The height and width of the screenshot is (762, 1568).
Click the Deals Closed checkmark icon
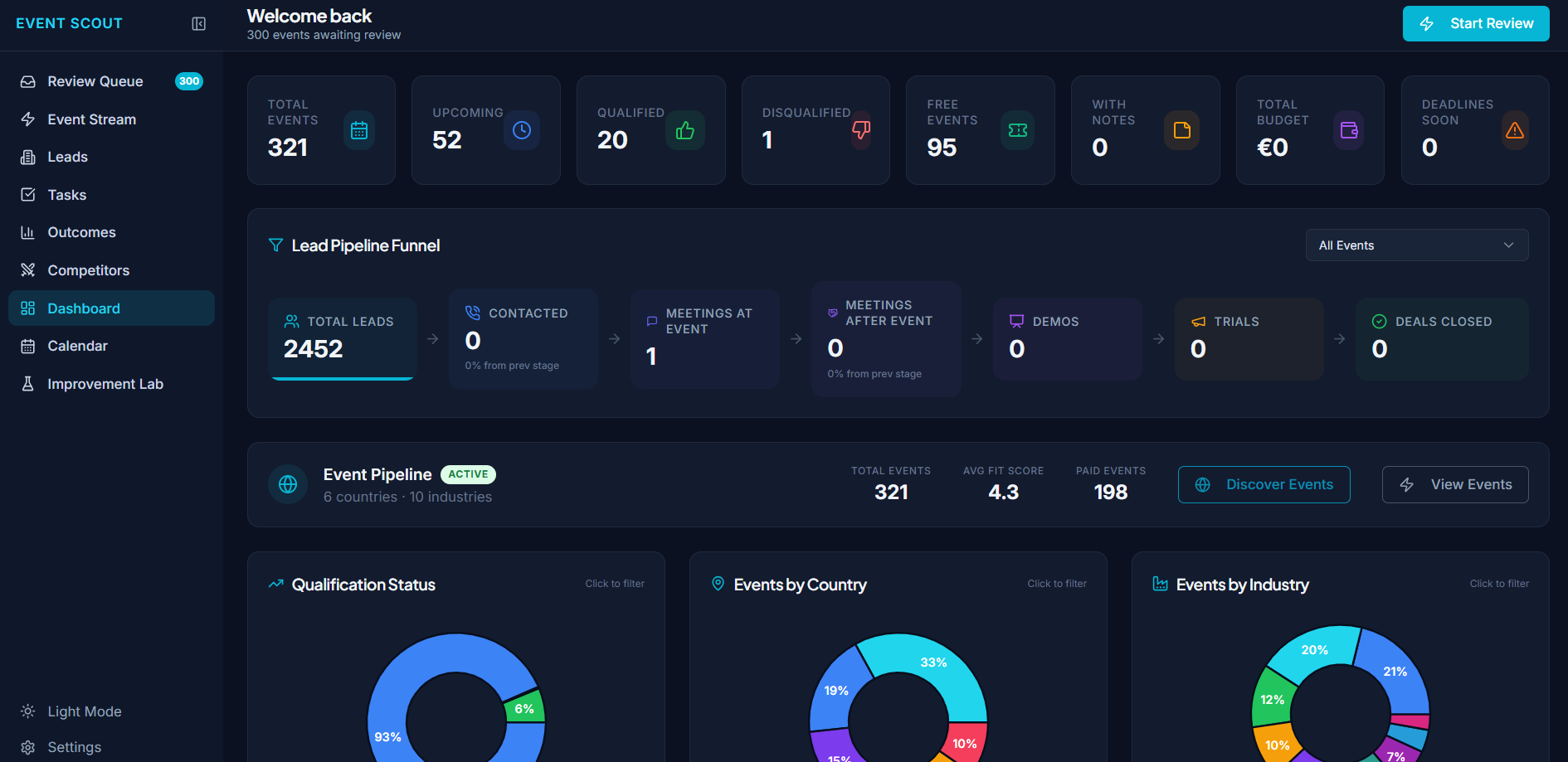(1379, 322)
